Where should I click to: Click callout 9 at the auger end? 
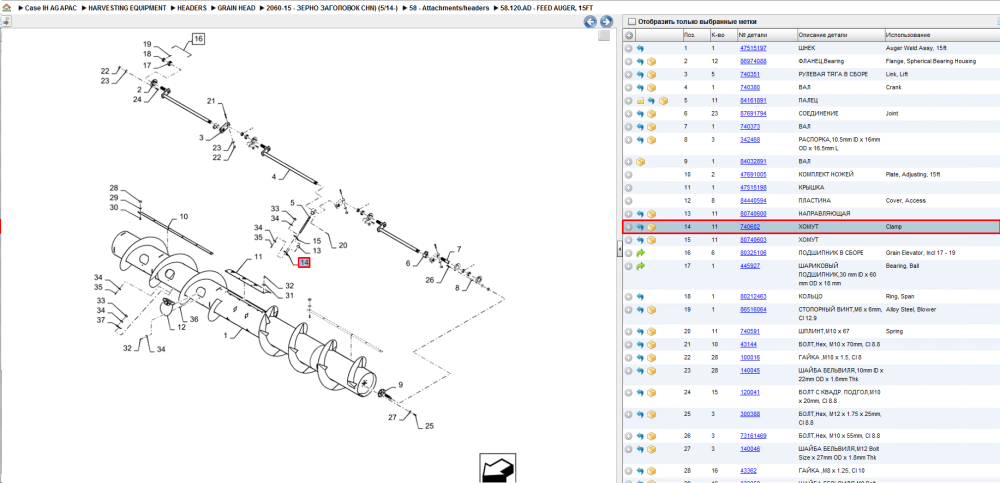(401, 385)
